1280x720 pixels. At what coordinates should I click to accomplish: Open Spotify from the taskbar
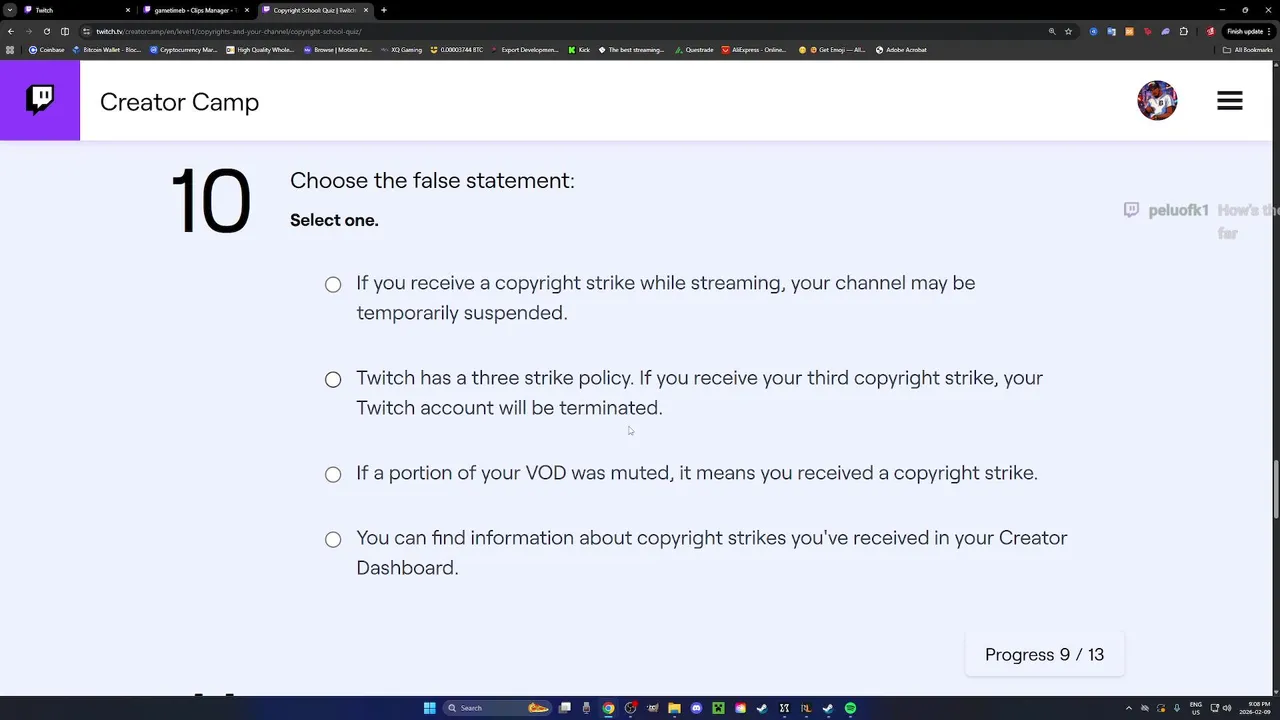click(850, 708)
